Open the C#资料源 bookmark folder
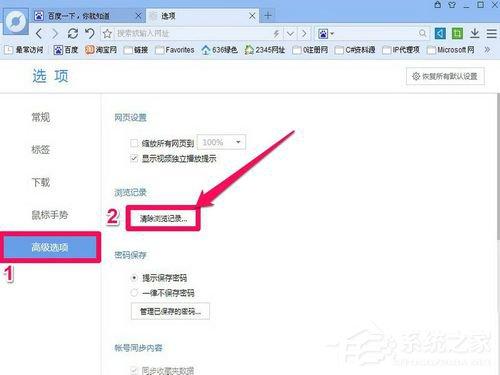 pyautogui.click(x=355, y=50)
